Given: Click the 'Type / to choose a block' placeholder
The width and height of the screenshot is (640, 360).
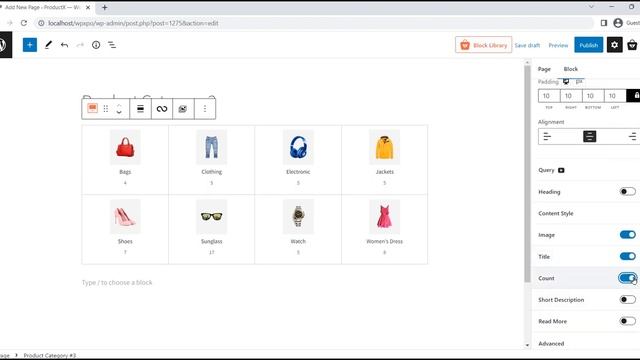Looking at the screenshot, I should 117,282.
